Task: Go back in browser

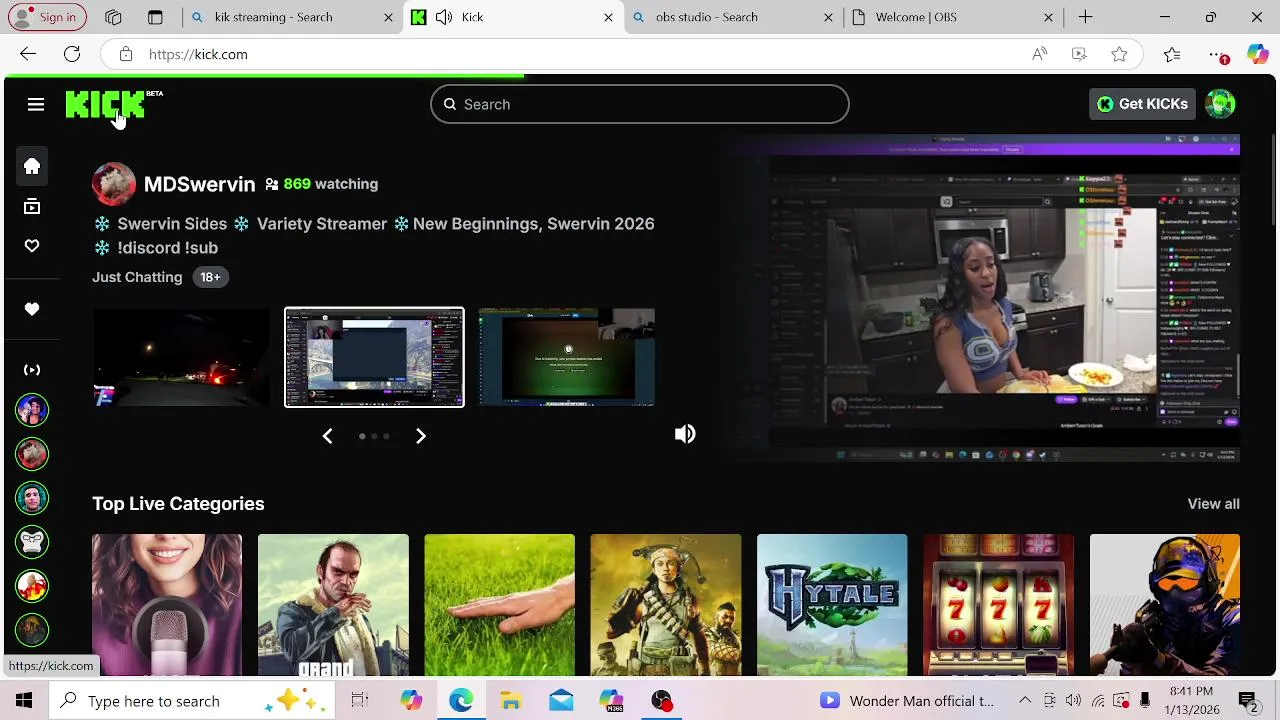Action: (28, 54)
